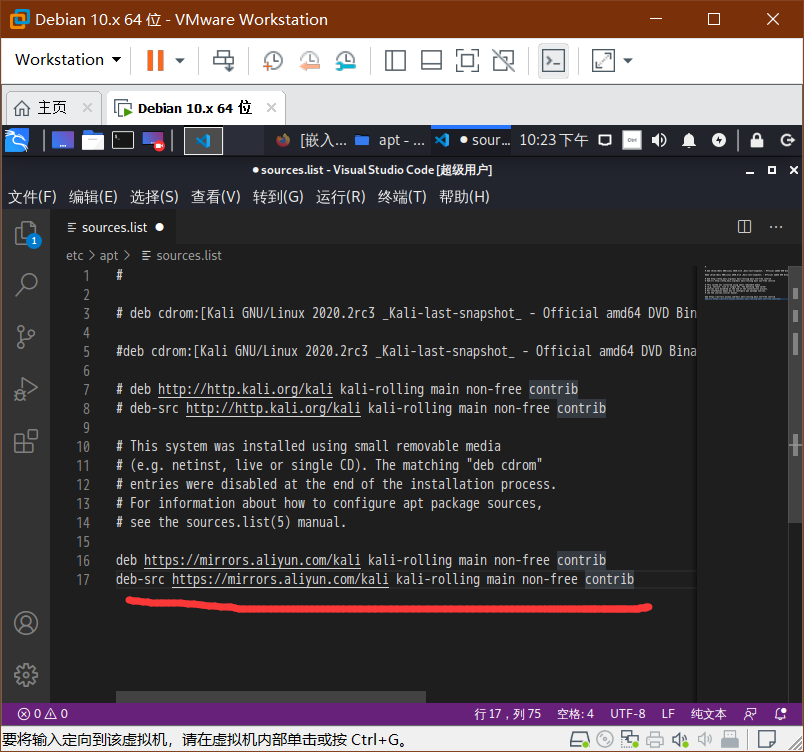Change file encoding UTF-8
The image size is (804, 752).
coord(628,714)
